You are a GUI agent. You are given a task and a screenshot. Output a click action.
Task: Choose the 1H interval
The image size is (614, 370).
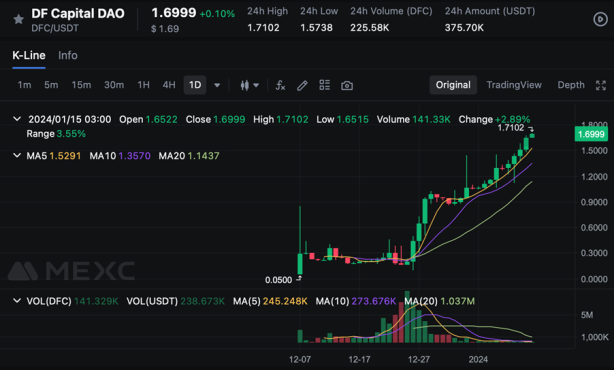point(143,85)
